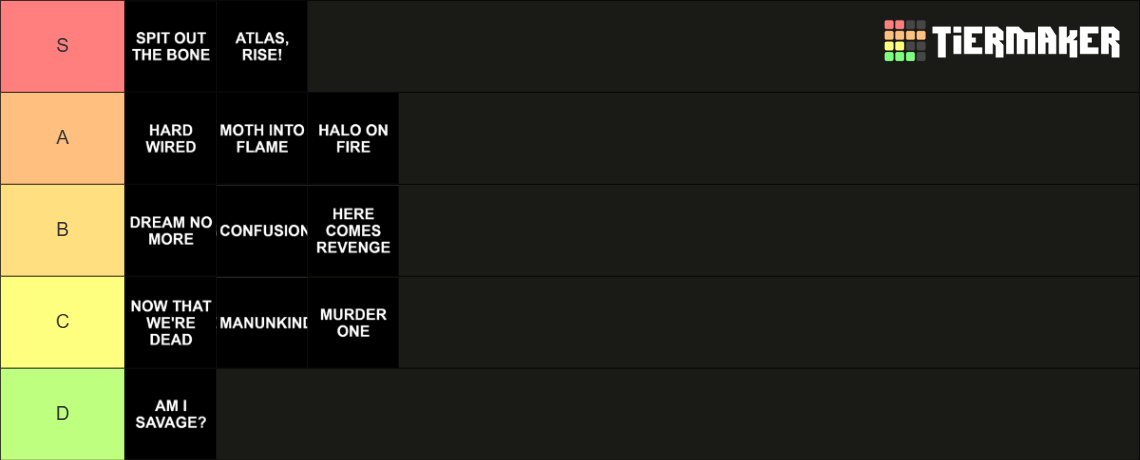Pick the MANUNKIND tile
This screenshot has width=1140, height=460.
(x=262, y=323)
